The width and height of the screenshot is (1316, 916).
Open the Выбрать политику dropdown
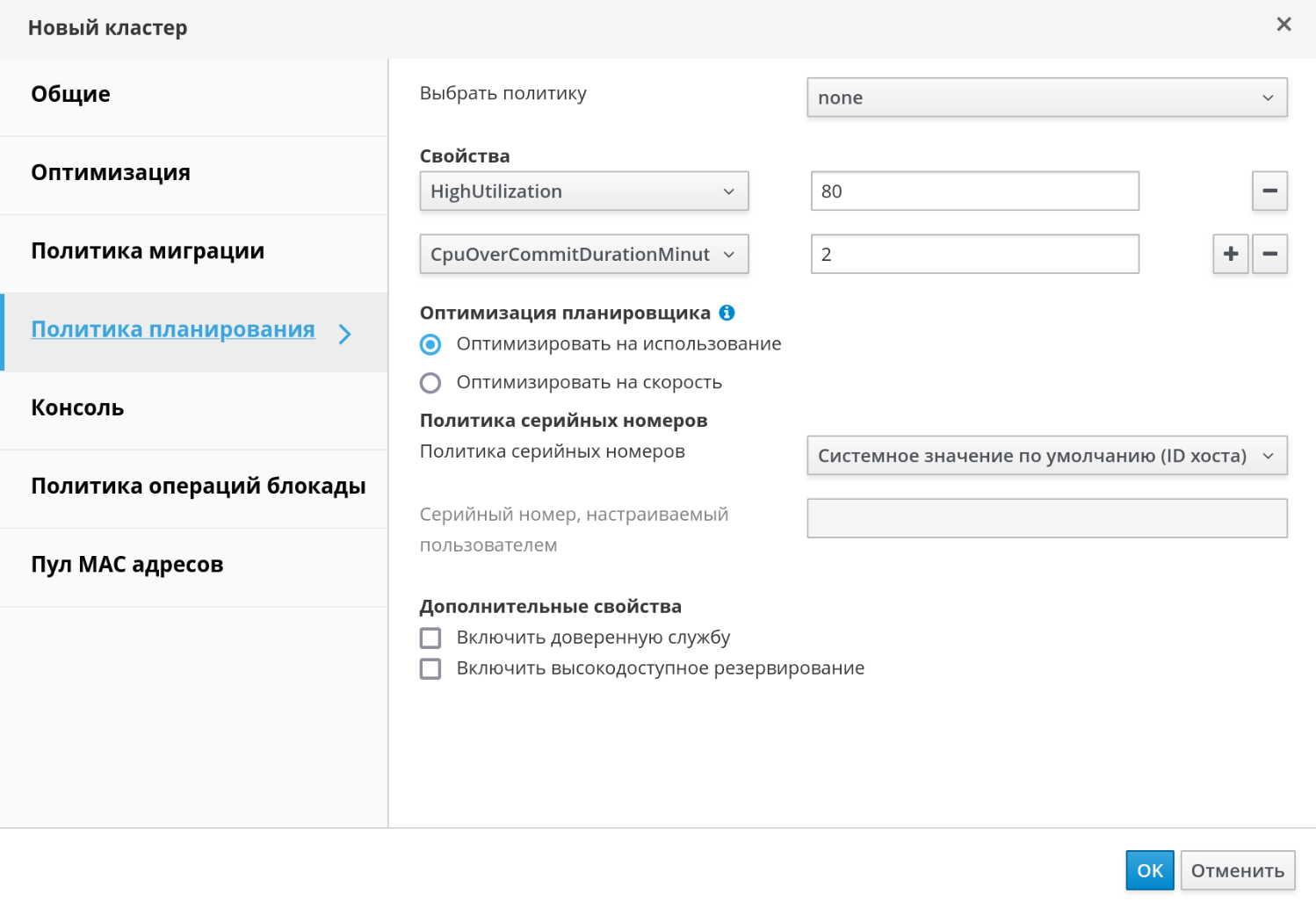pyautogui.click(x=1046, y=97)
